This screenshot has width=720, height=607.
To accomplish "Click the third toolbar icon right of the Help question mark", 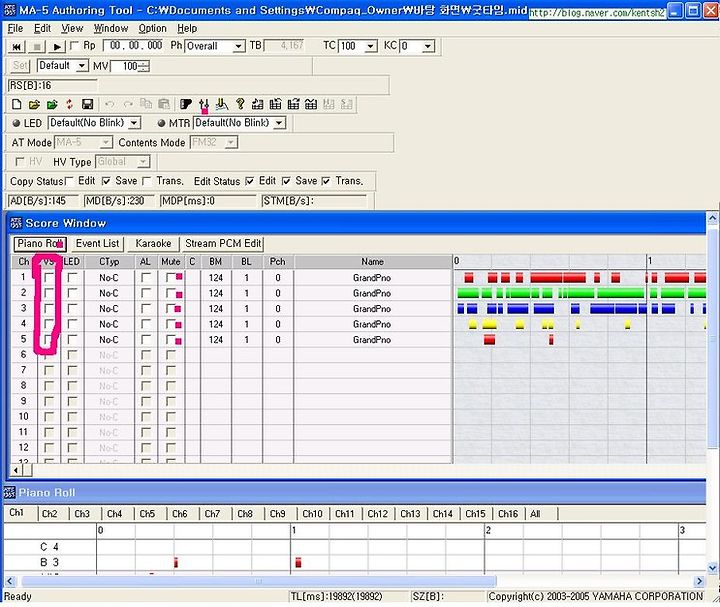I will [x=293, y=104].
